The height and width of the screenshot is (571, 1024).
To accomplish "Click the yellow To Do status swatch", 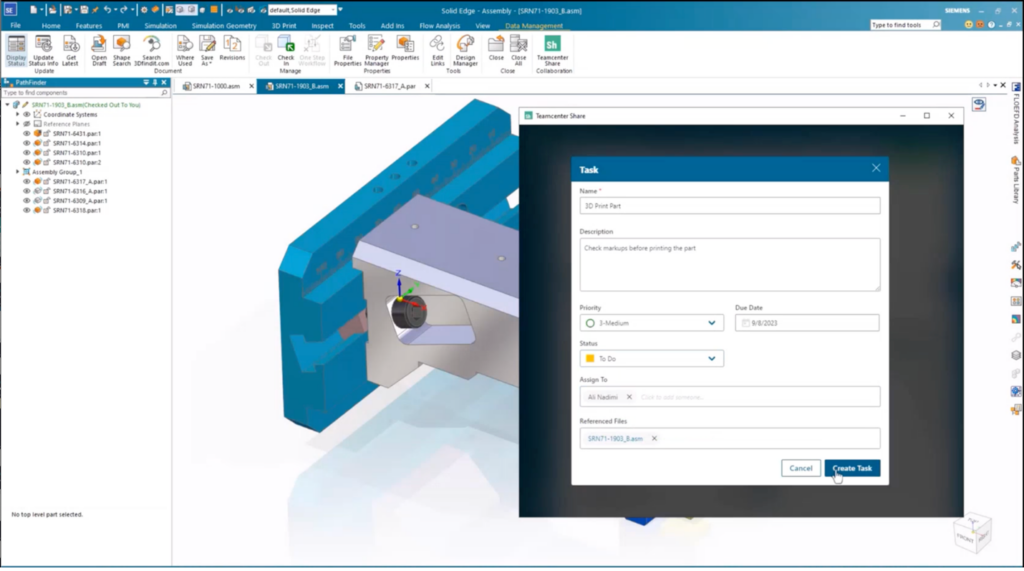I will [590, 358].
